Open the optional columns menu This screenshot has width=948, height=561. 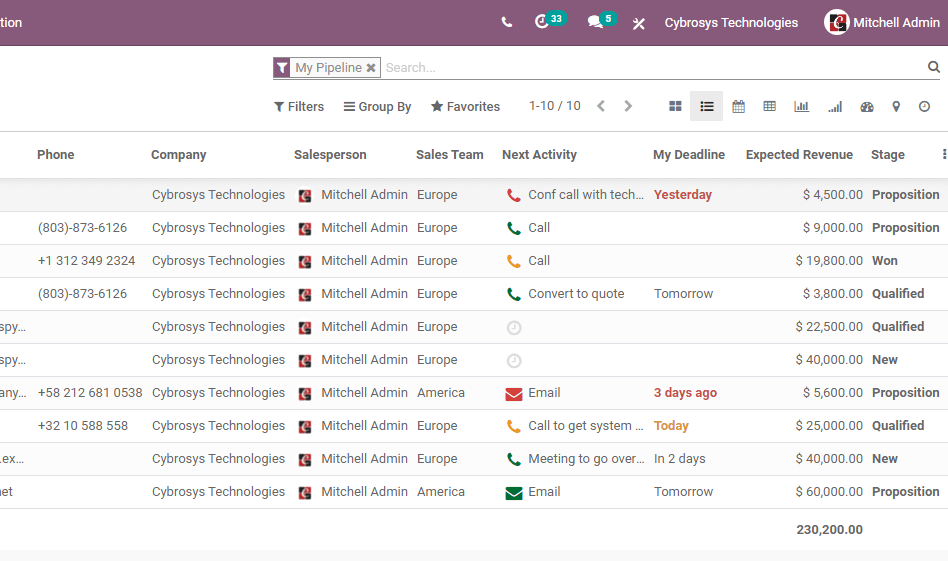944,155
